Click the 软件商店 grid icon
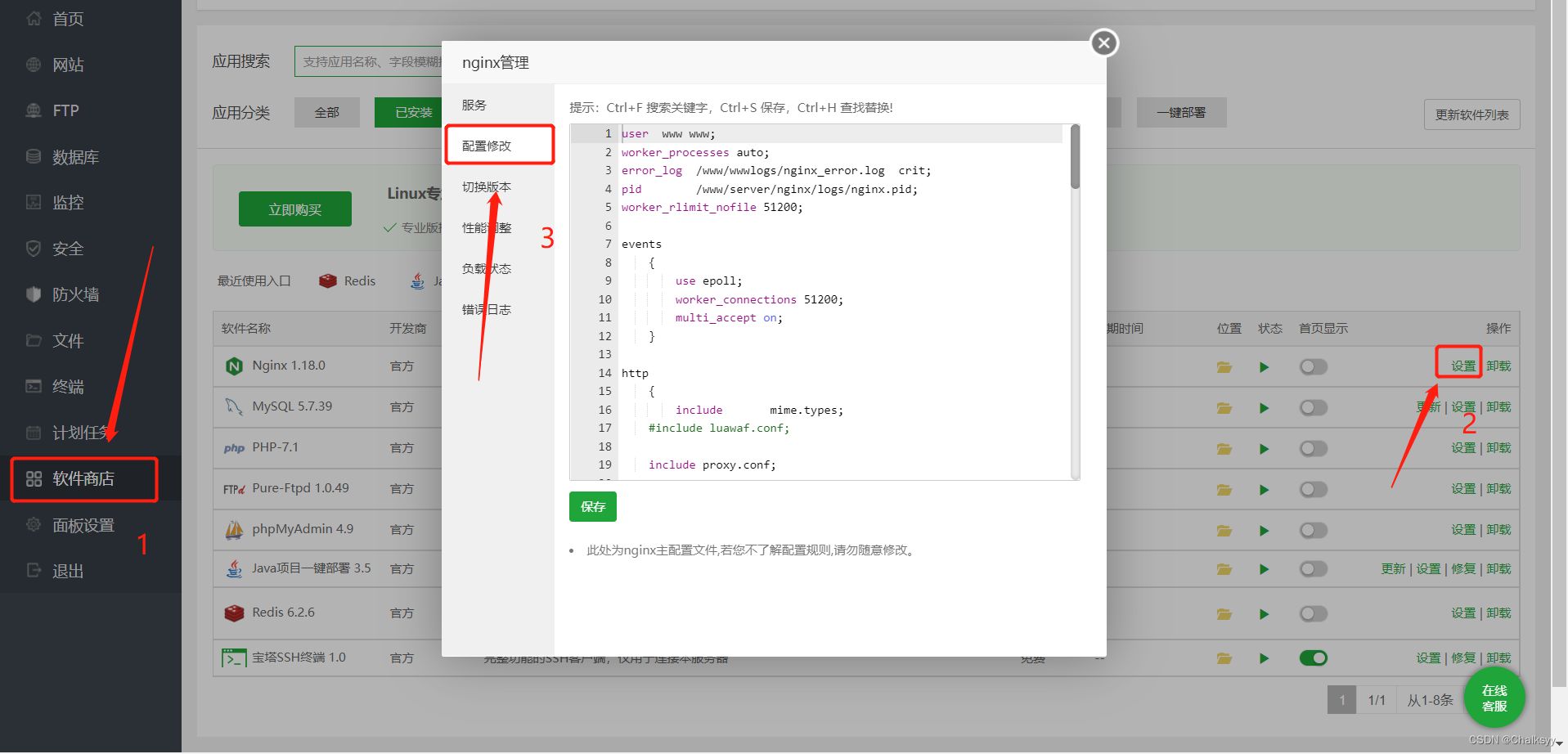The width and height of the screenshot is (1568, 754). click(x=34, y=479)
